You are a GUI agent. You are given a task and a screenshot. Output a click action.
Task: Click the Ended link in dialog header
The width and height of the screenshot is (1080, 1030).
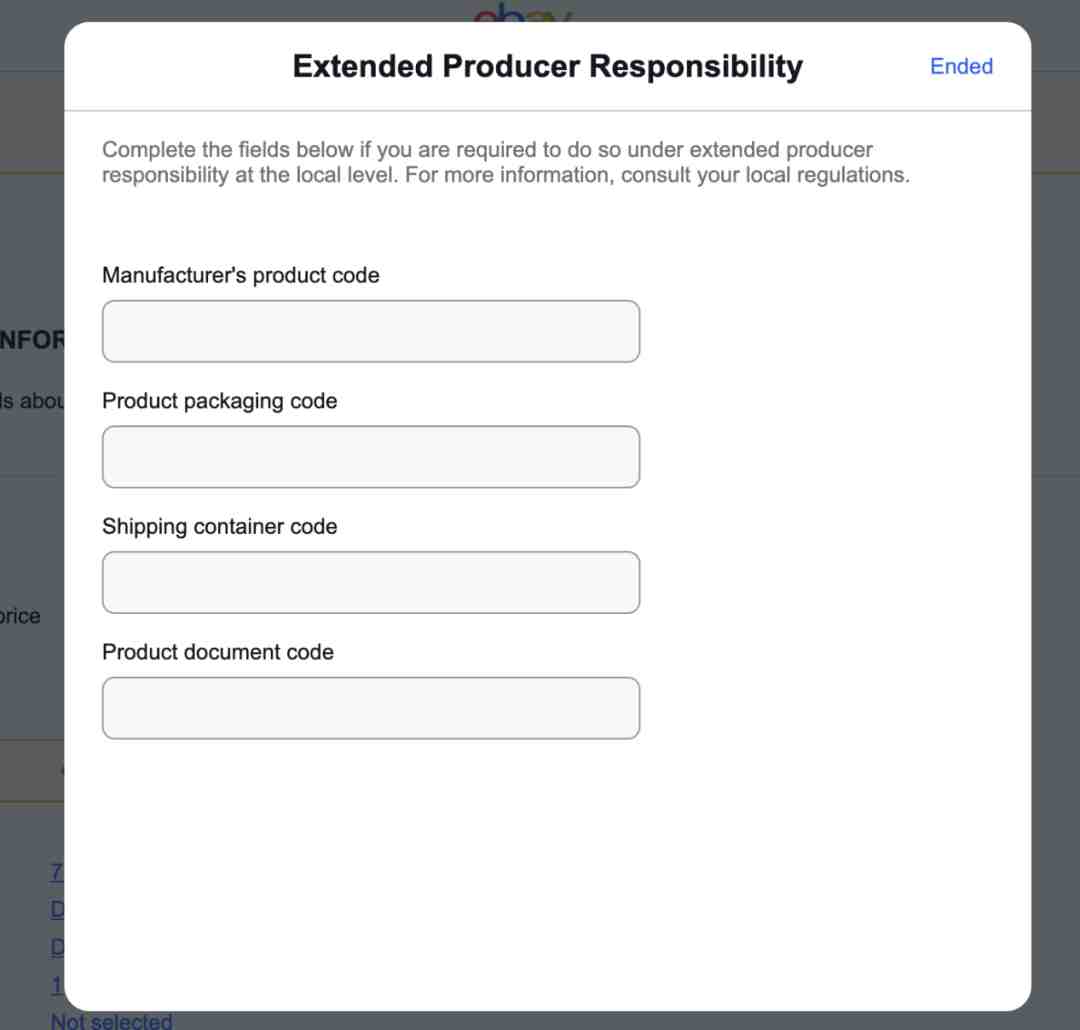point(961,66)
